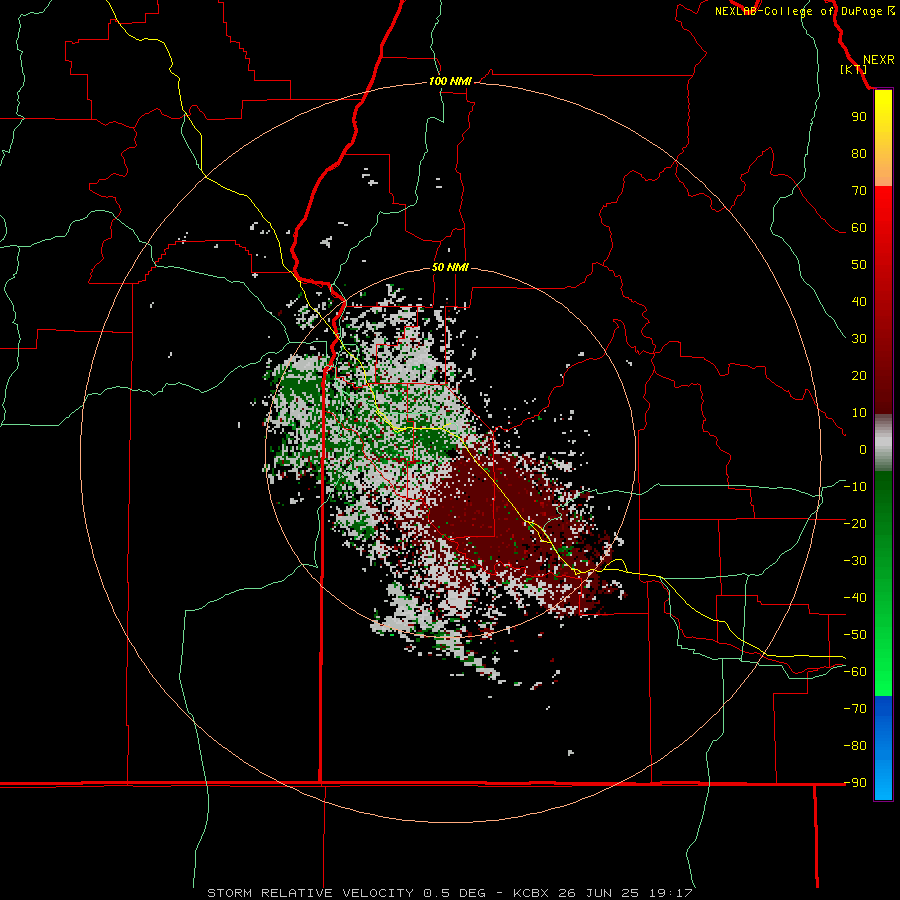Click the 80 value on velocity scale
The height and width of the screenshot is (900, 900).
[859, 153]
